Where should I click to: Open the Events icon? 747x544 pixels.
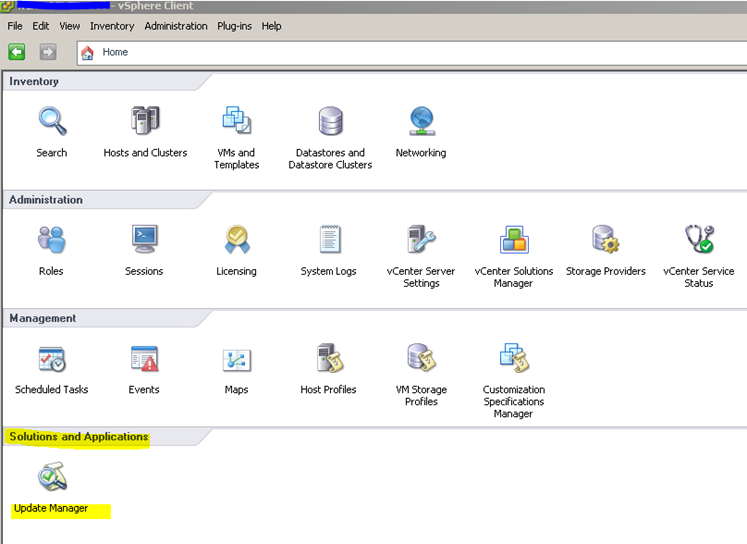(x=144, y=359)
